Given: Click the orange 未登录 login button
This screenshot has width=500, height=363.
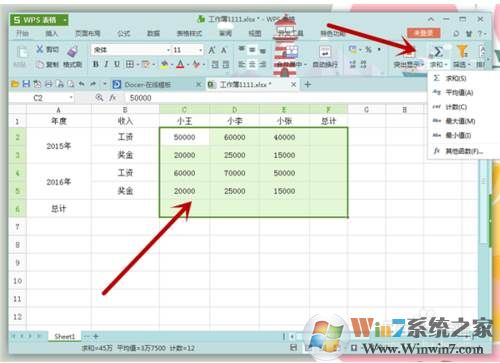Looking at the screenshot, I should (x=423, y=33).
